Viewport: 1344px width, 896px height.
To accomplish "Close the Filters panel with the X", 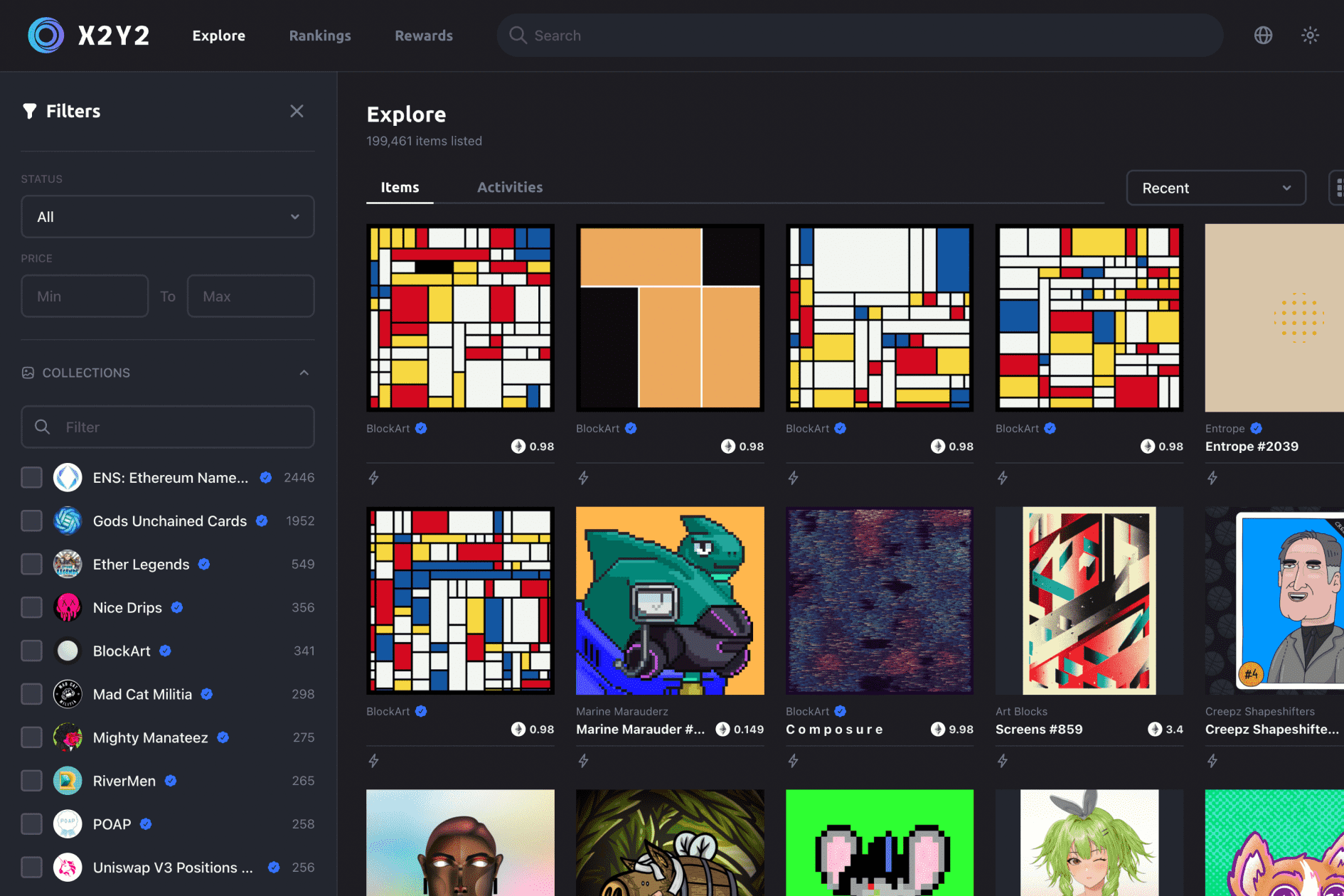I will click(x=297, y=111).
